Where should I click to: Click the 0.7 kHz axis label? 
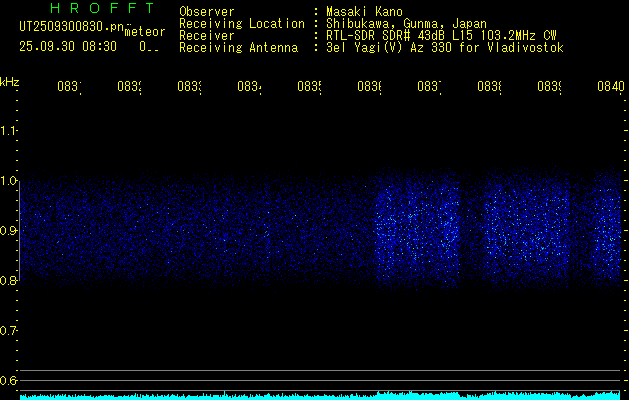point(9,331)
